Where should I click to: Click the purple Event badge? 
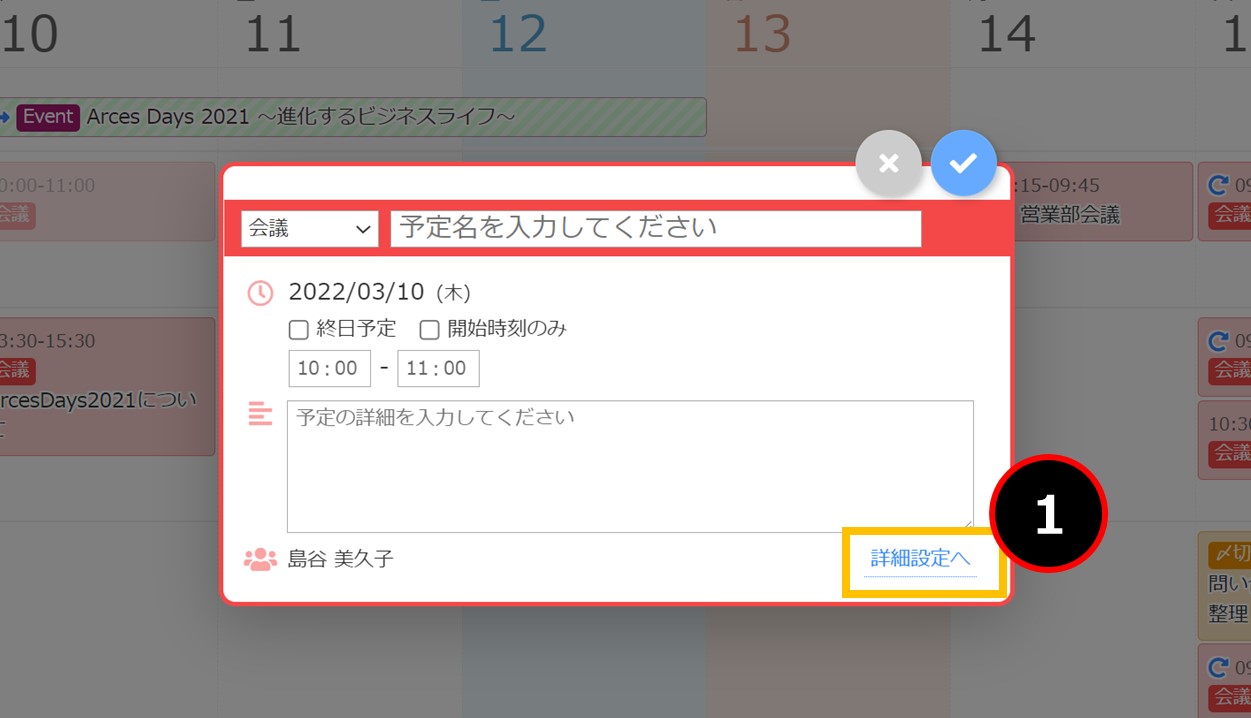tap(48, 117)
